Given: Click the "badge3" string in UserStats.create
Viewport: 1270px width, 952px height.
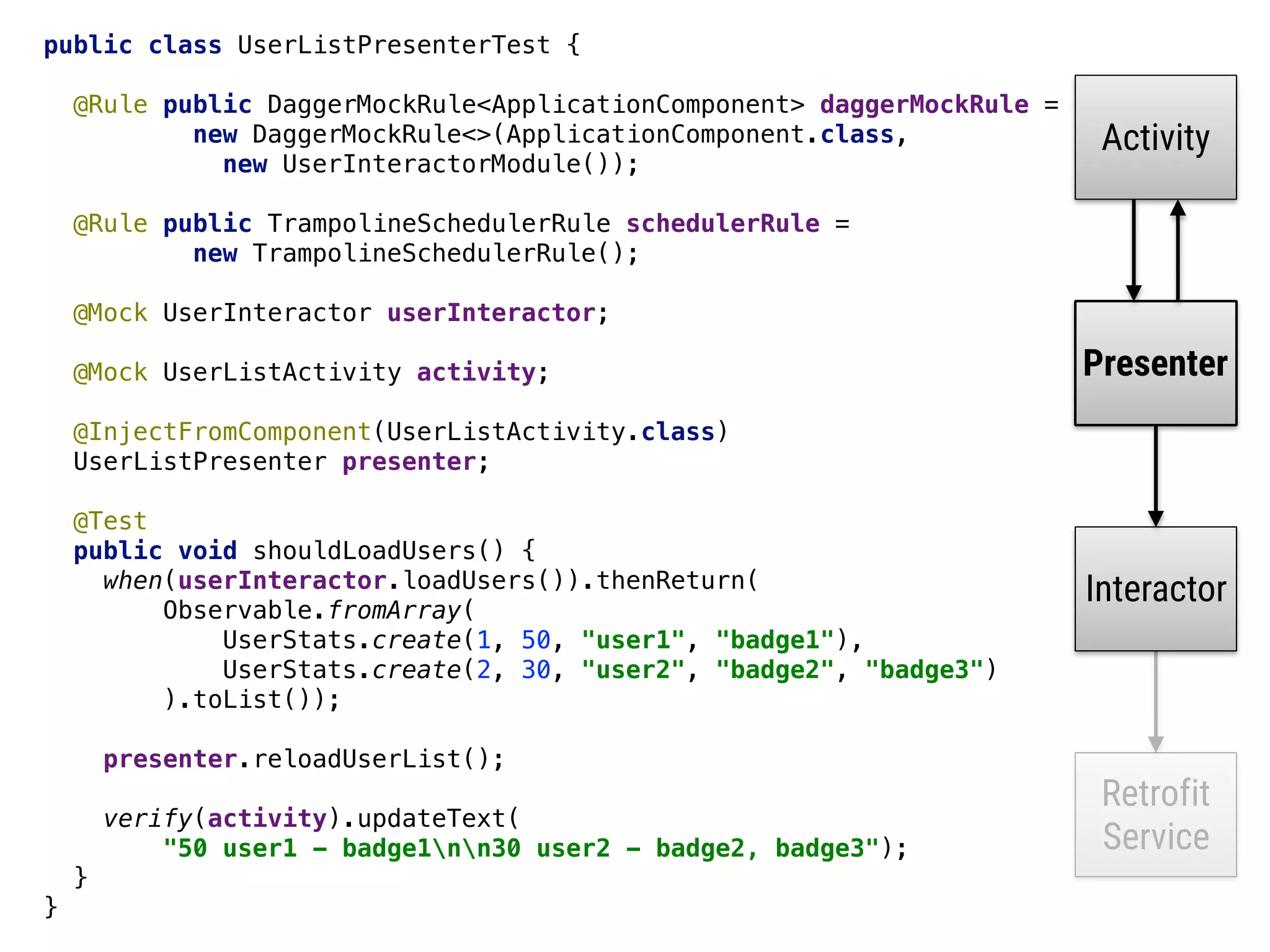Looking at the screenshot, I should [924, 670].
